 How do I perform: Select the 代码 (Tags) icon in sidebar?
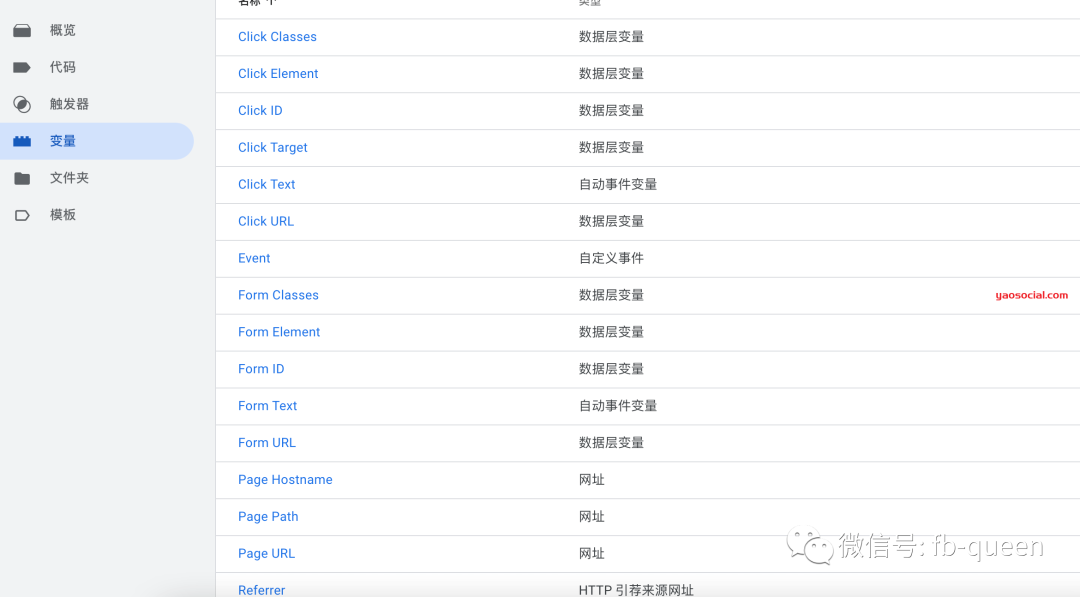[22, 67]
